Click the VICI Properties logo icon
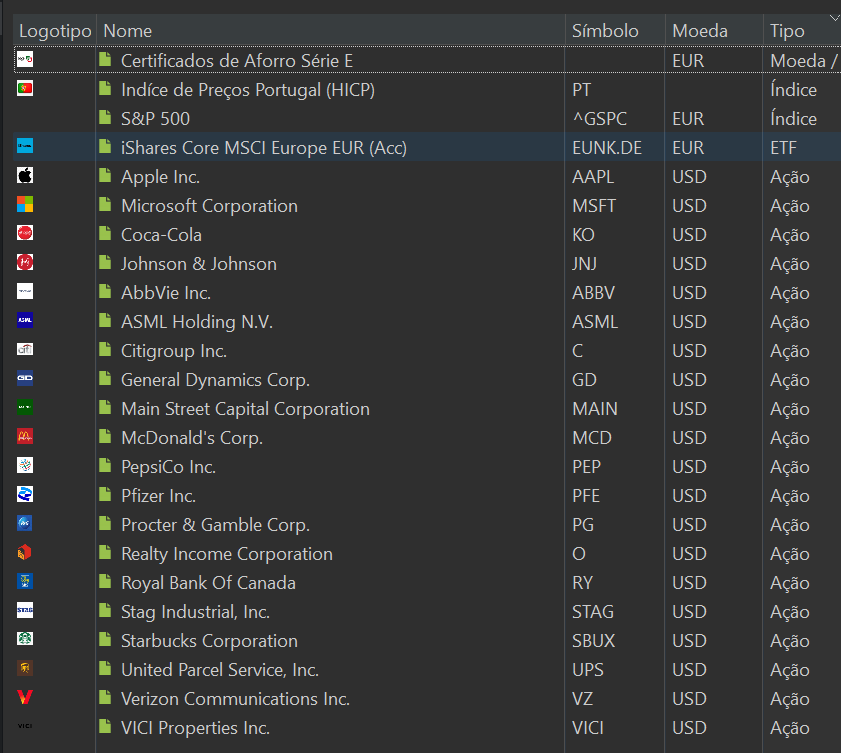Screen dimensions: 841x753 pyautogui.click(x=25, y=726)
